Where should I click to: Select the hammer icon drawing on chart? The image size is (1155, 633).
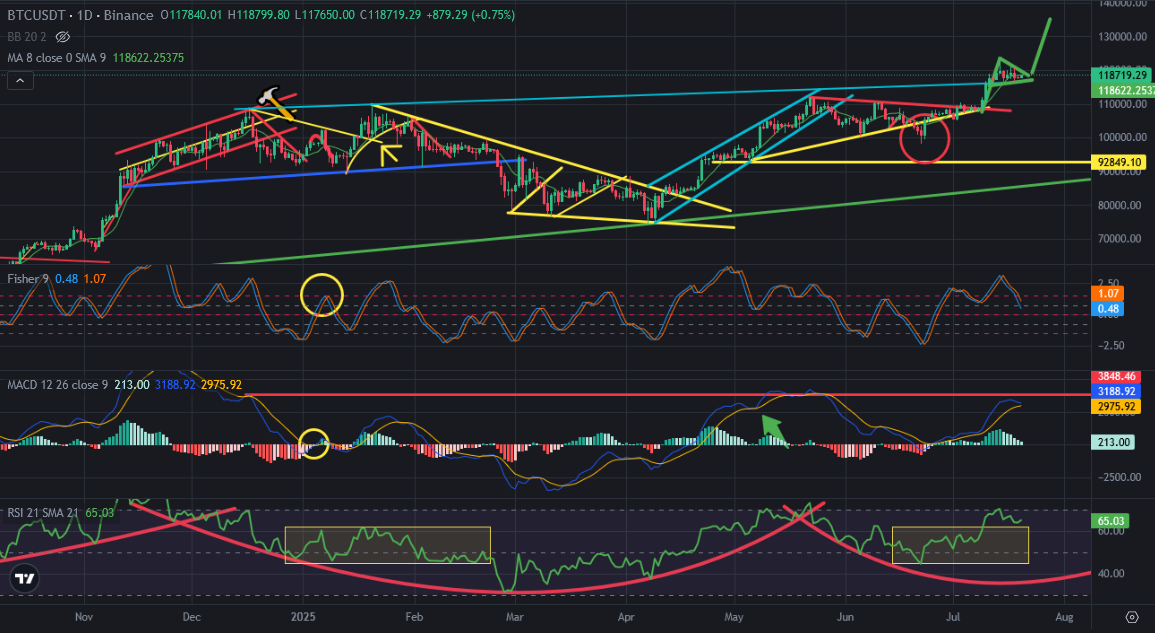tap(267, 97)
